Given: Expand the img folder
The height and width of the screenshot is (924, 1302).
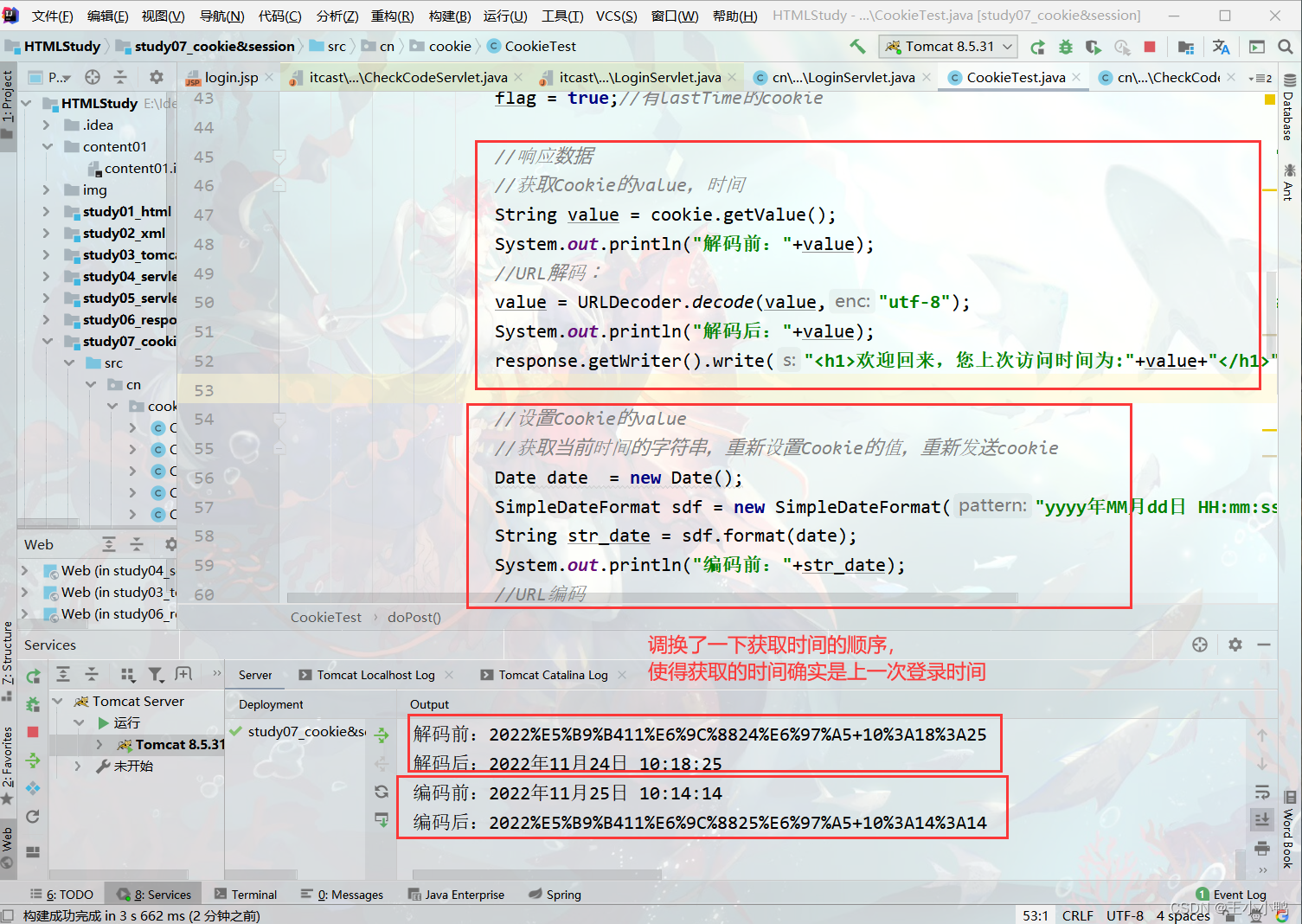Looking at the screenshot, I should pos(47,189).
